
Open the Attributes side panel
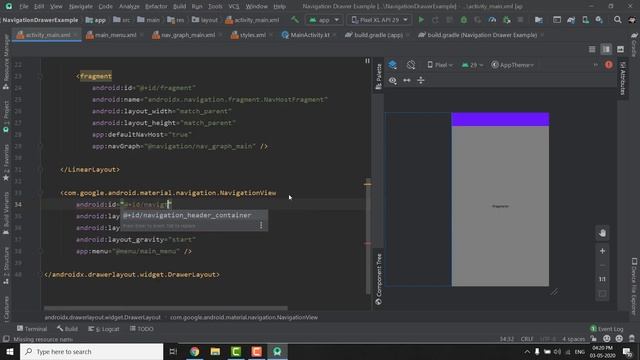point(622,78)
